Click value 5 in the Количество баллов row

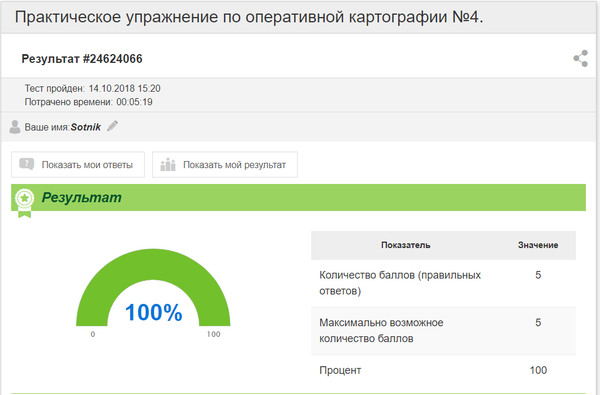point(538,275)
